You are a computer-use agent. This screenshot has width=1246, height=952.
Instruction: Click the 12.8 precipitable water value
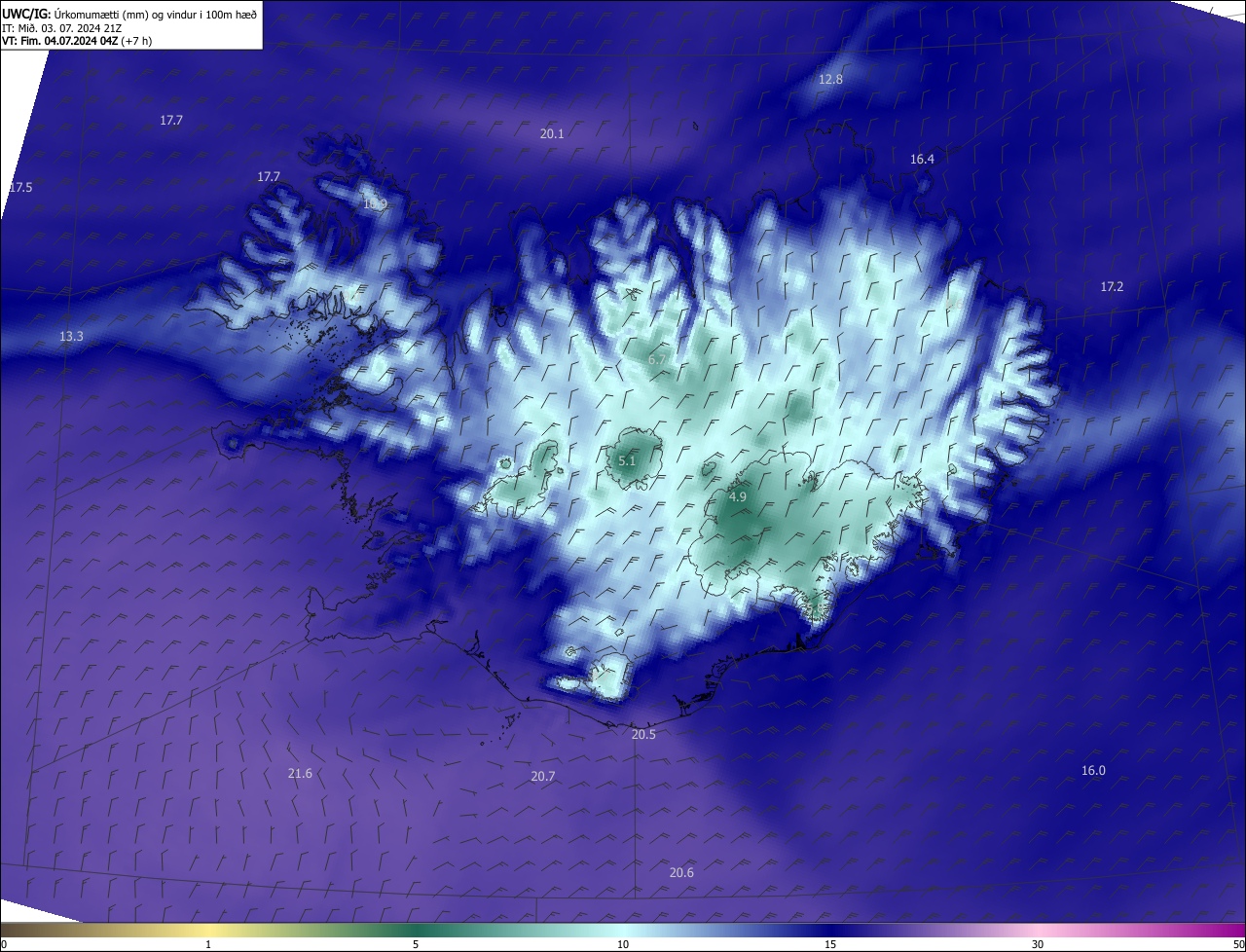click(x=830, y=79)
